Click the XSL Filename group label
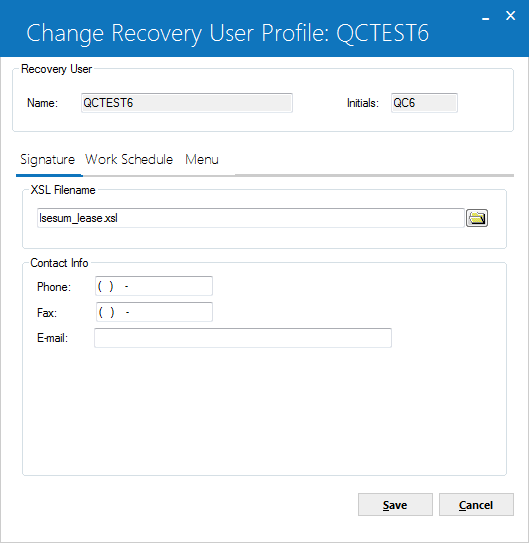 click(x=63, y=190)
